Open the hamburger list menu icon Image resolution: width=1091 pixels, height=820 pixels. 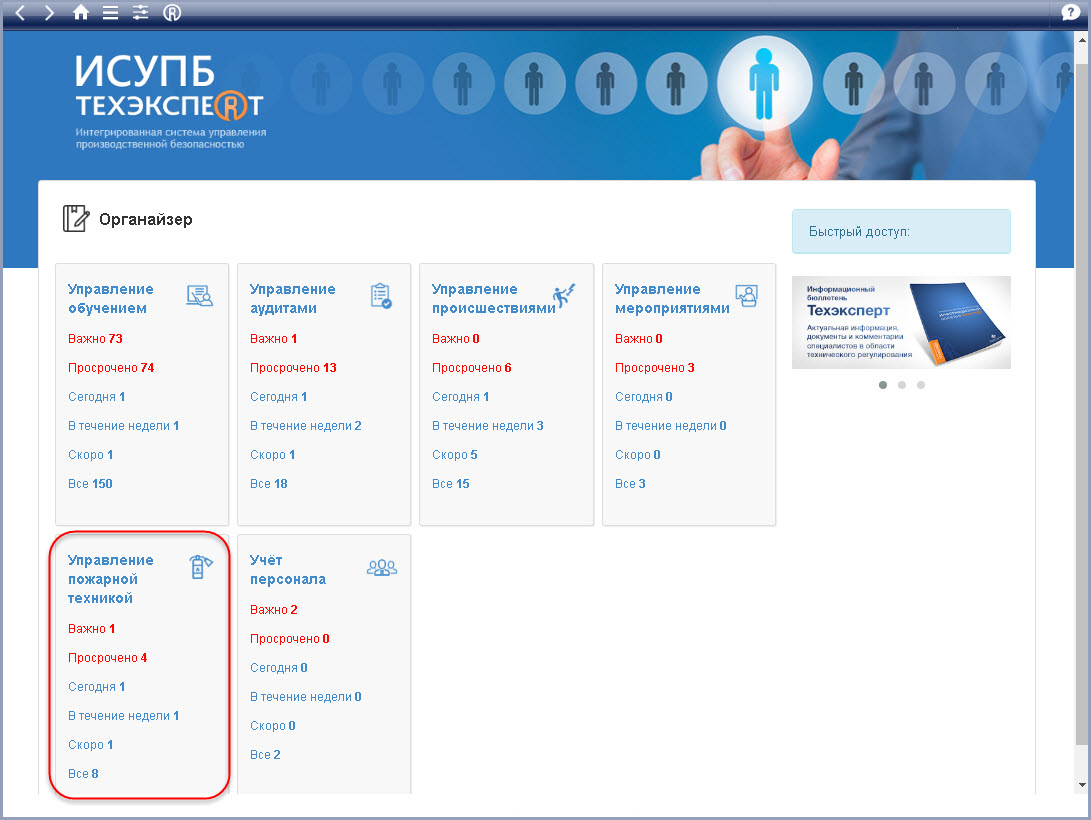pos(110,13)
